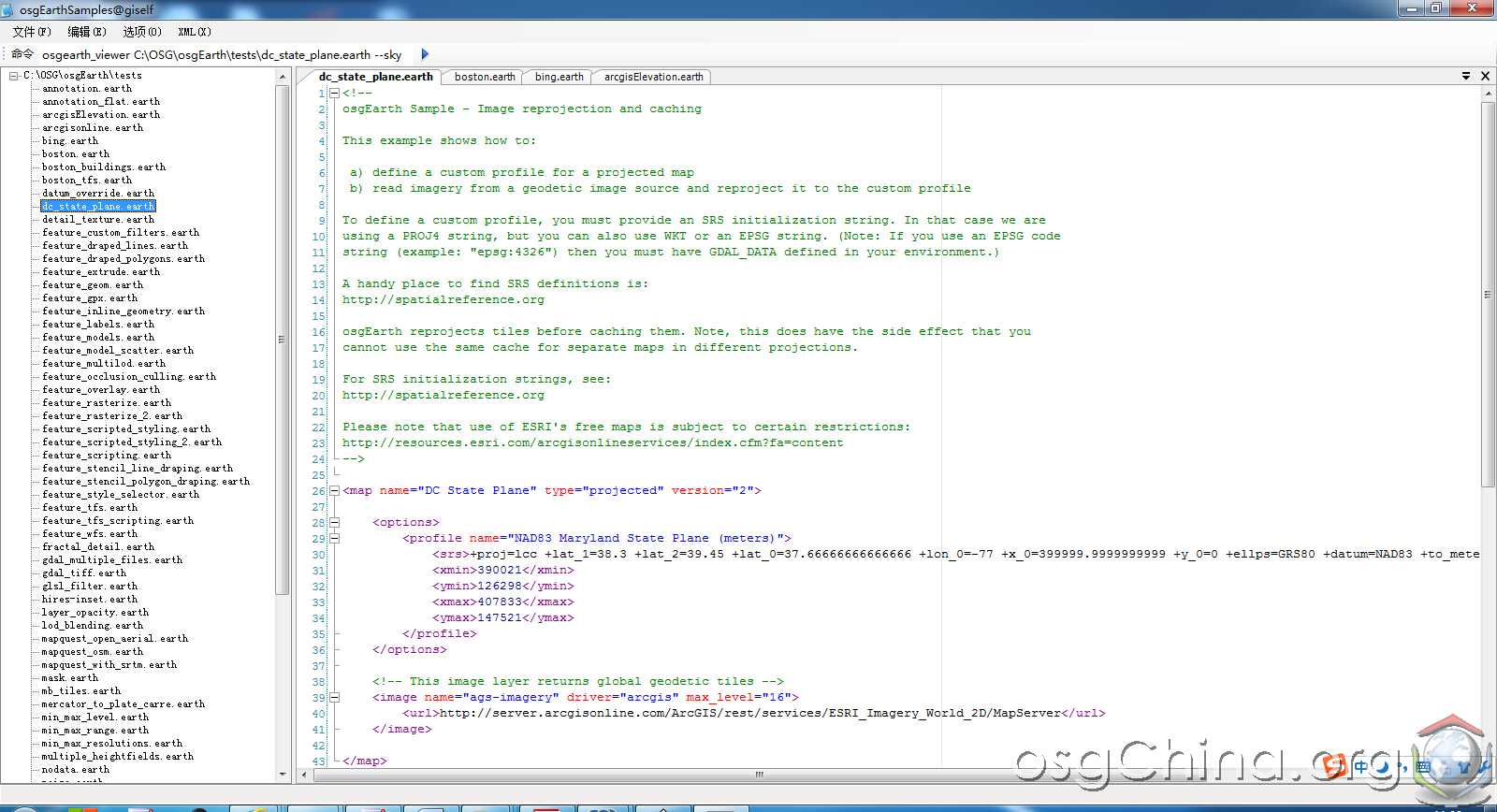Collapse the options element fold at line 28
This screenshot has height=812, width=1497.
click(334, 522)
